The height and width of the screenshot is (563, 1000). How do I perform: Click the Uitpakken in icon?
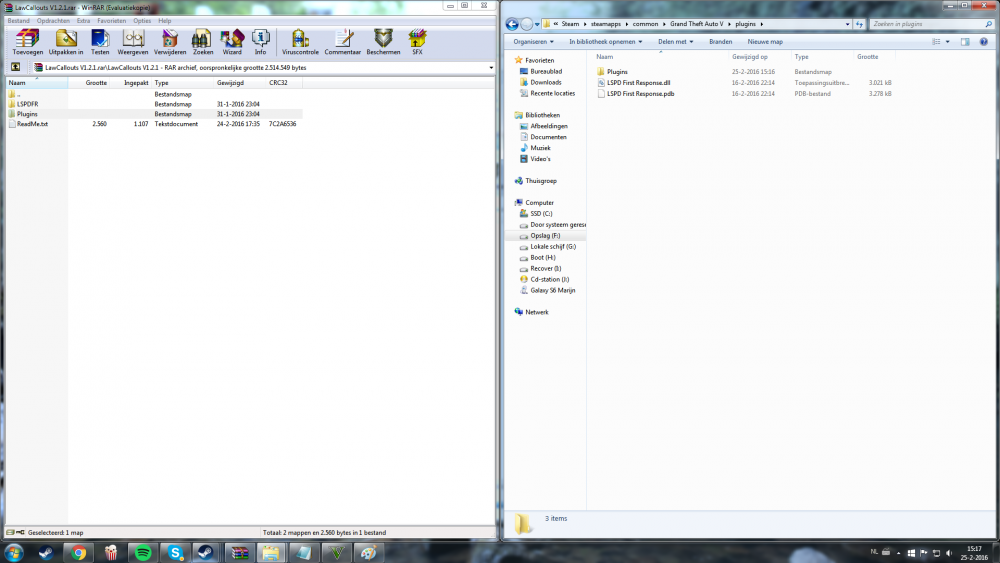pos(66,42)
